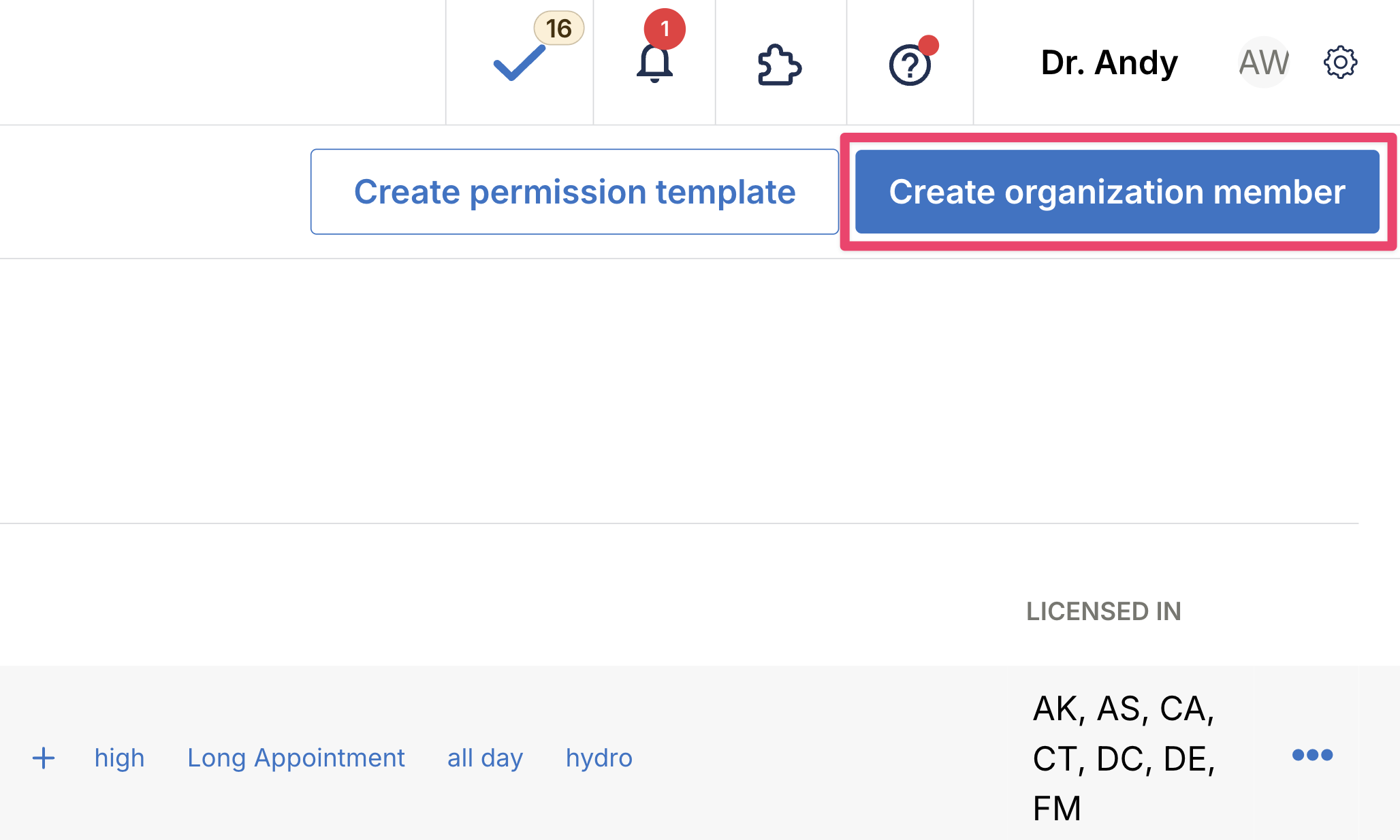Image resolution: width=1400 pixels, height=840 pixels.
Task: Click Create permission template button
Action: pyautogui.click(x=575, y=192)
